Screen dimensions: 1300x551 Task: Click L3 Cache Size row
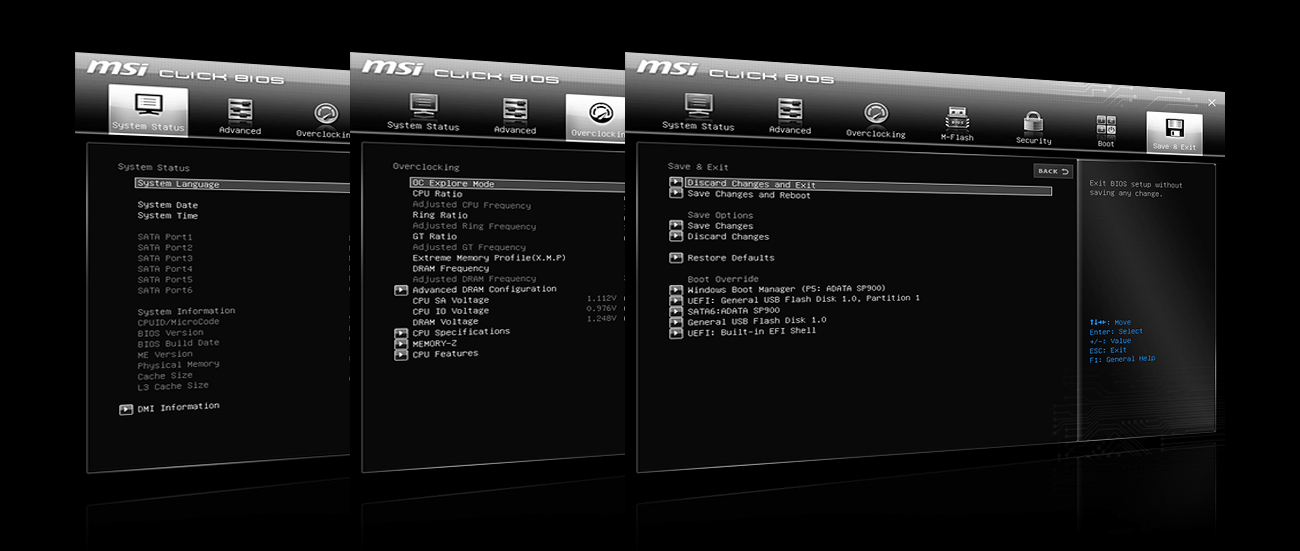point(173,386)
